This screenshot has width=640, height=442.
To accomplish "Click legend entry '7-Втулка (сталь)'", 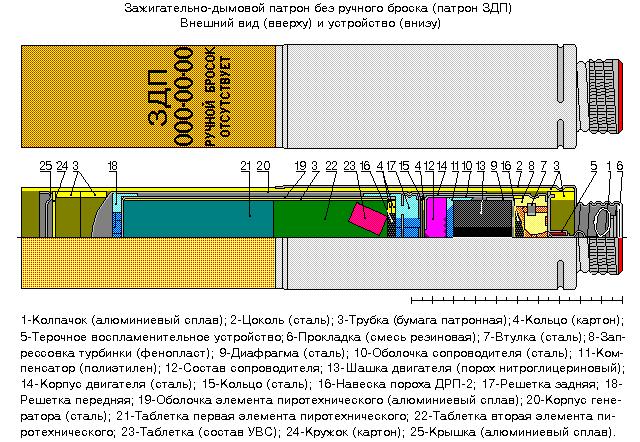I will pos(534,337).
